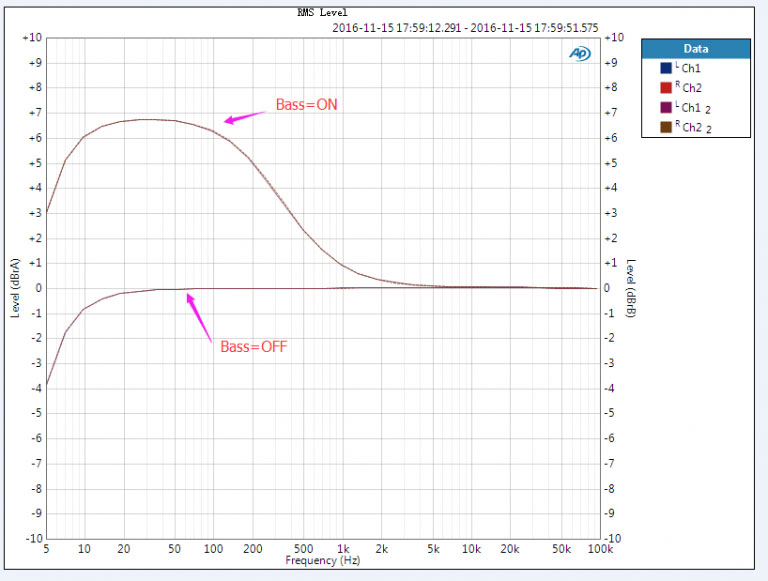Click the red Ch2 legend swatch

tap(665, 88)
